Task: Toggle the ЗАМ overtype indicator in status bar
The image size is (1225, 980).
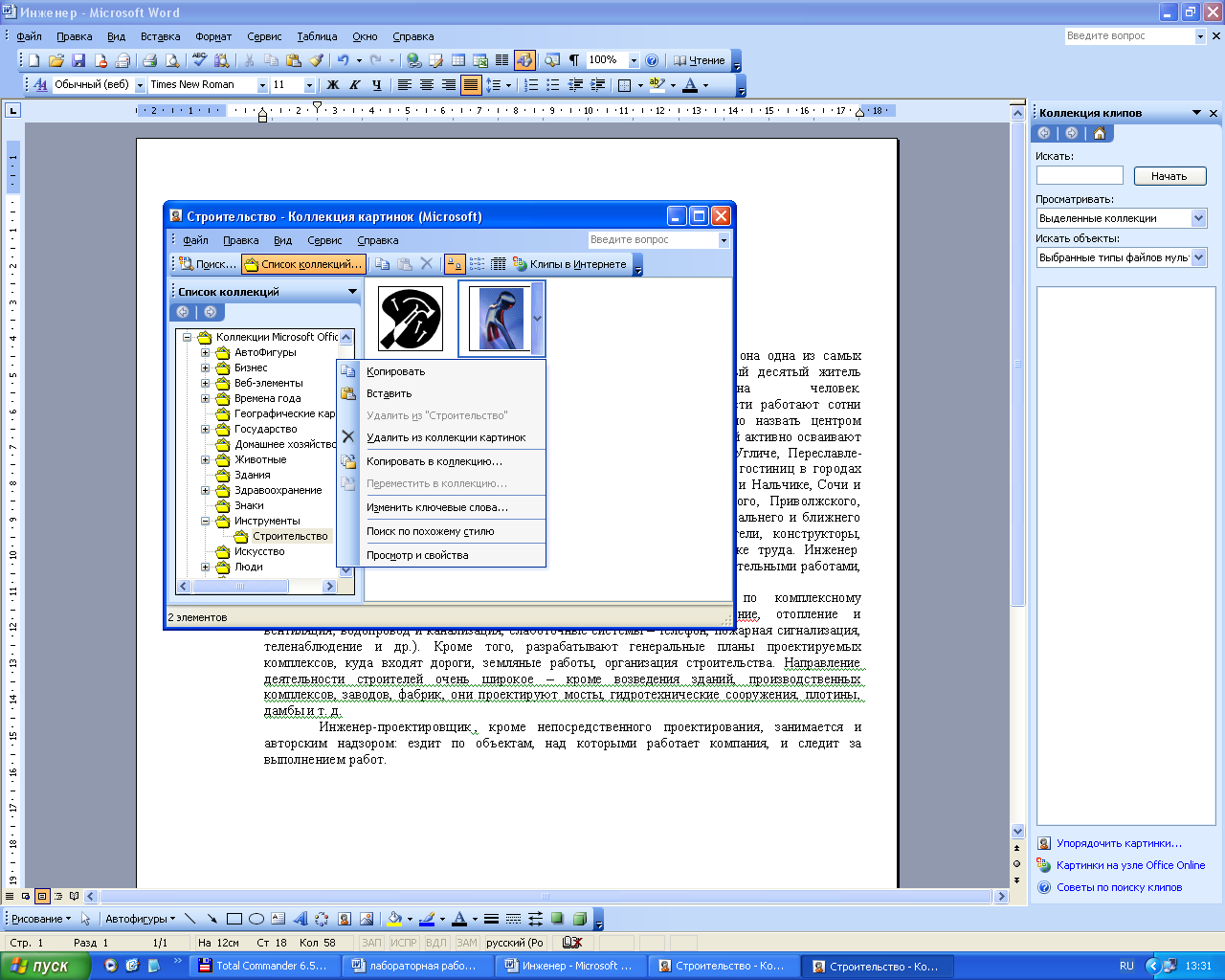Action: coord(466,943)
